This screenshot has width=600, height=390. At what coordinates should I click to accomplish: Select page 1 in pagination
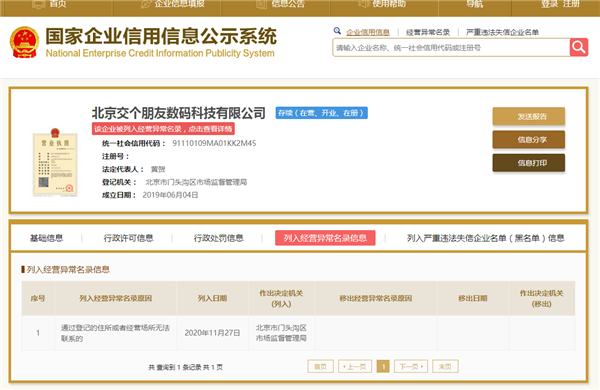click(x=383, y=367)
